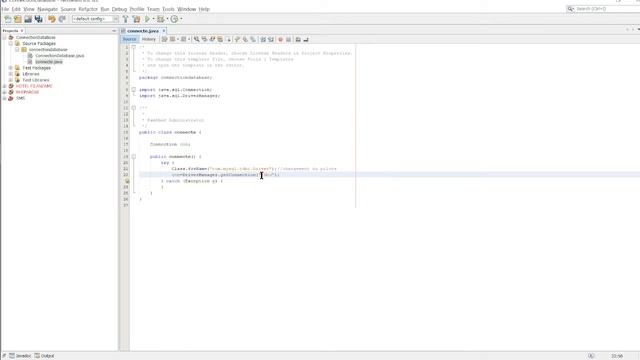Open the Navigate menu

[47, 9]
